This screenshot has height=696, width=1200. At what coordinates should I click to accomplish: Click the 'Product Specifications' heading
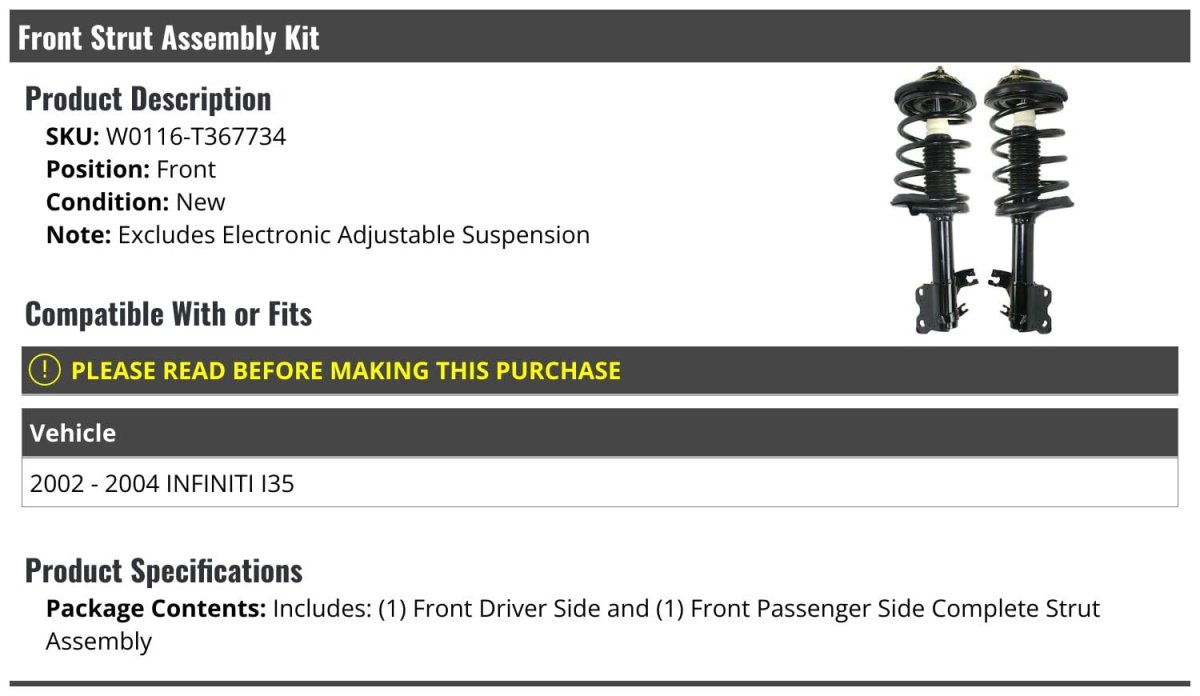(x=164, y=571)
